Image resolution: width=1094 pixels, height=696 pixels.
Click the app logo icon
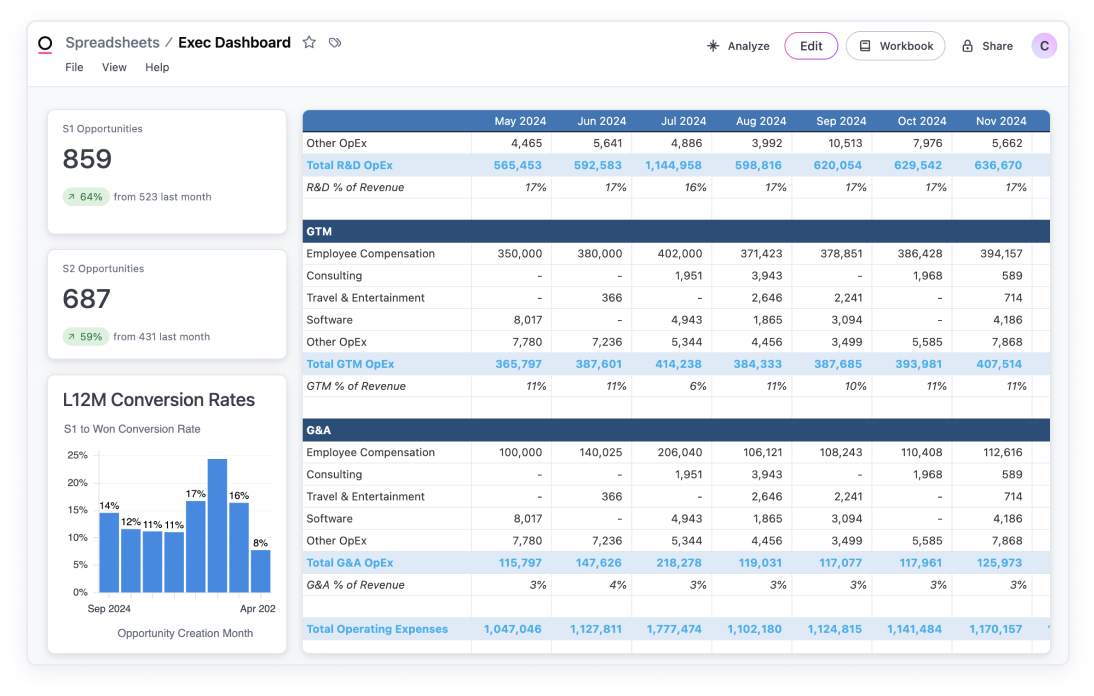tap(45, 44)
